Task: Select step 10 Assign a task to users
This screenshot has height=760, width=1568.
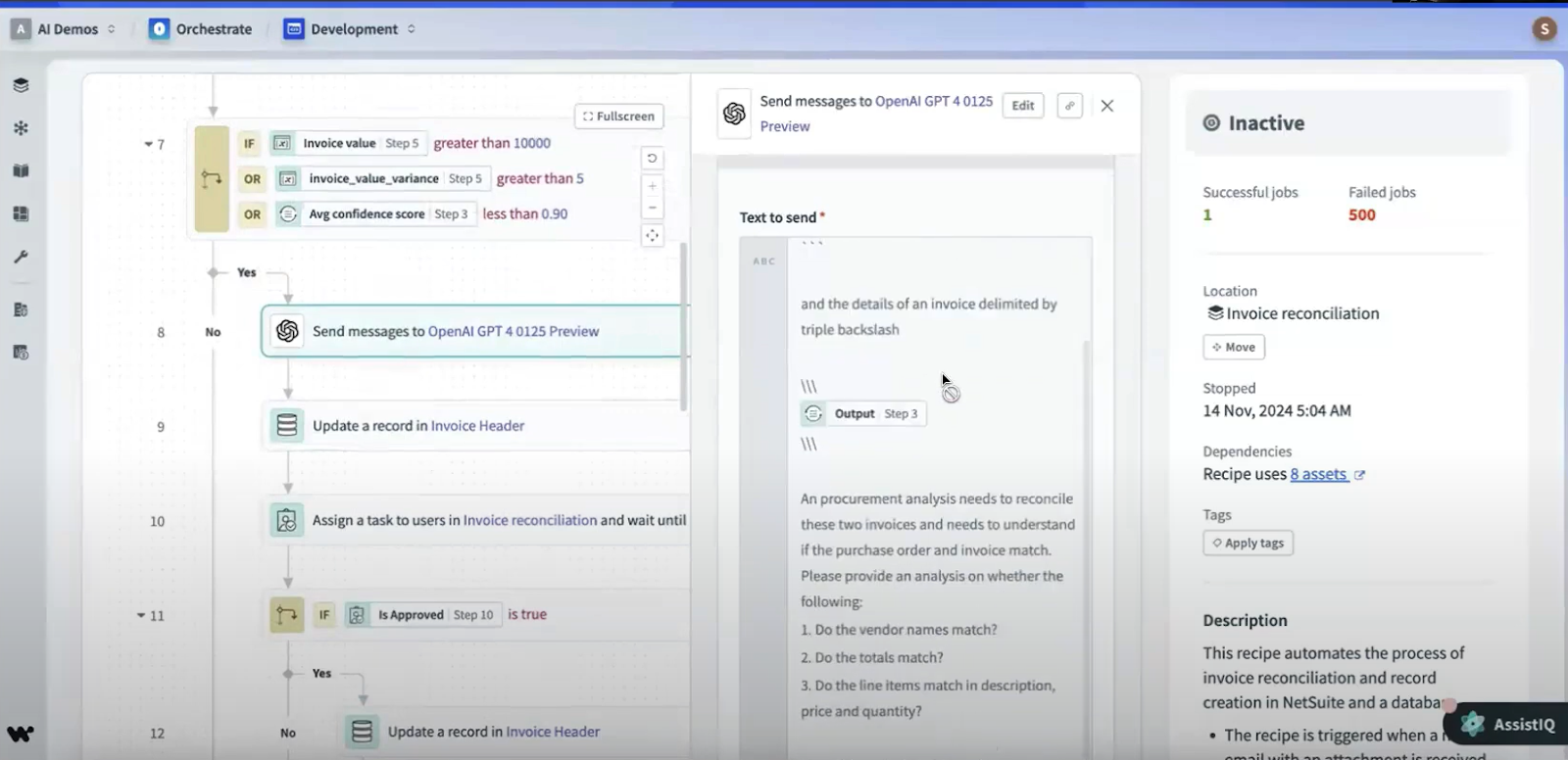Action: point(477,520)
